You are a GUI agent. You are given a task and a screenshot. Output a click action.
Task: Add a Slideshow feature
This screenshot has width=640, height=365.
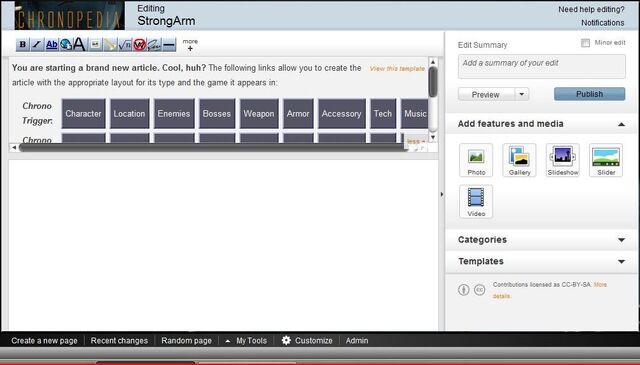tap(563, 160)
